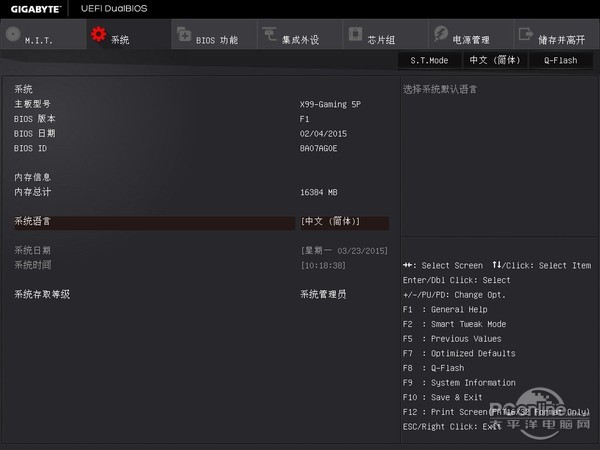
Task: Click the 电源管理 power icon
Action: (441, 34)
